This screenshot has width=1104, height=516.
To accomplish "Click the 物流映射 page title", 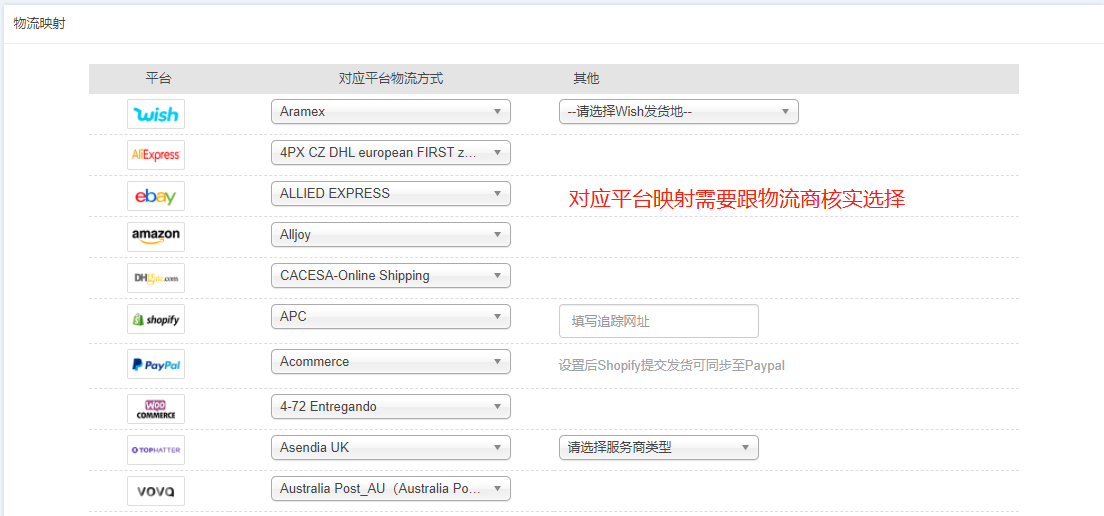I will (40, 23).
